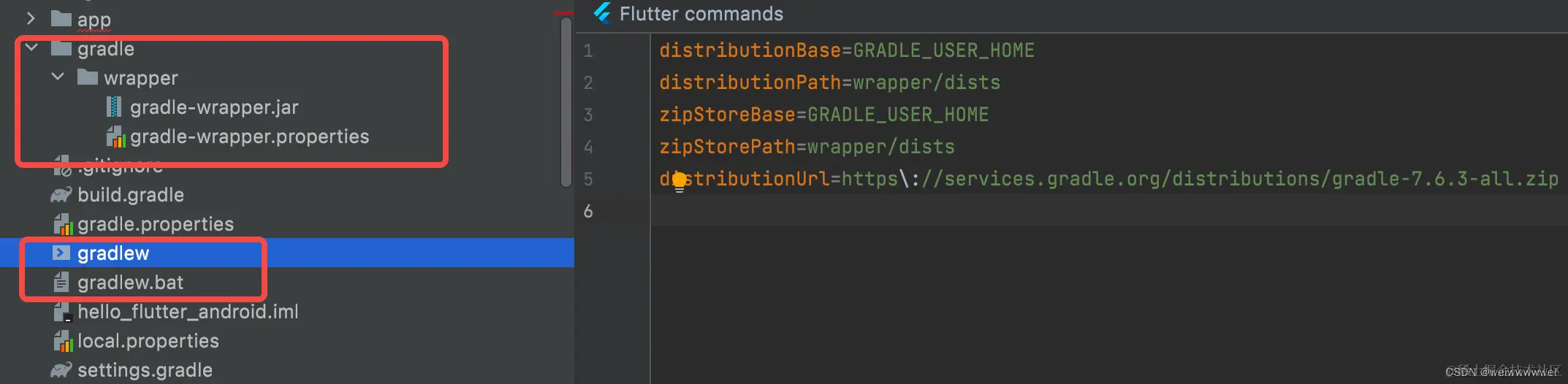1568x384 pixels.
Task: Select the gradle folder row
Action: coord(106,49)
